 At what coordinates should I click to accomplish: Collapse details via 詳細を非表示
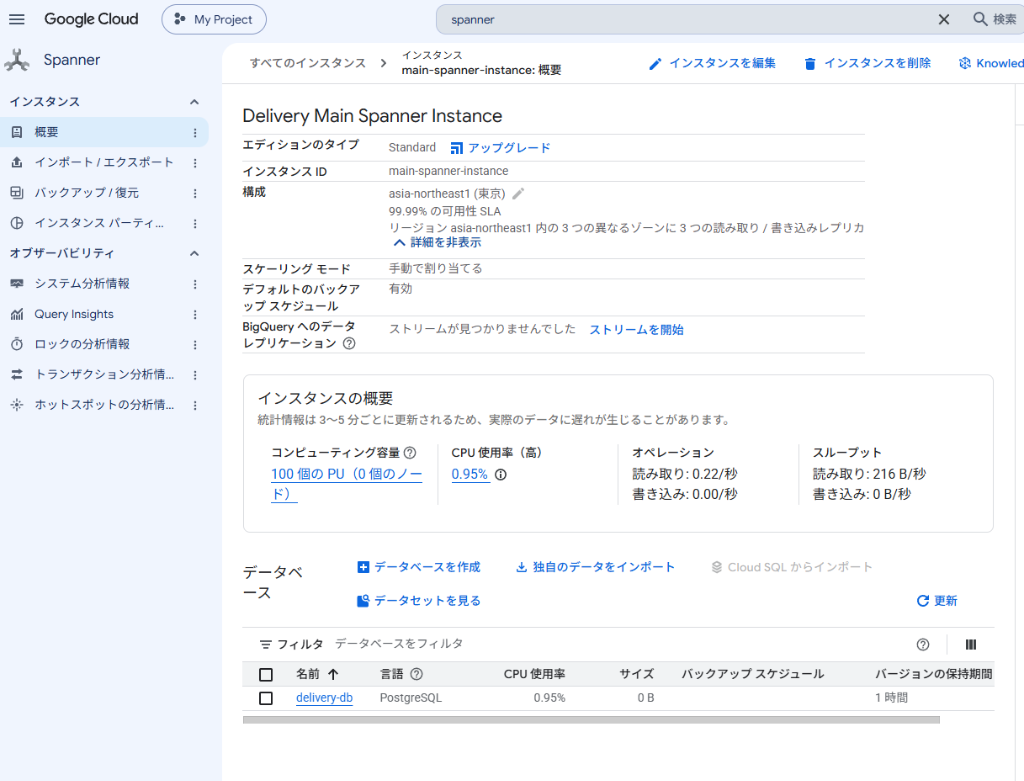(x=438, y=242)
